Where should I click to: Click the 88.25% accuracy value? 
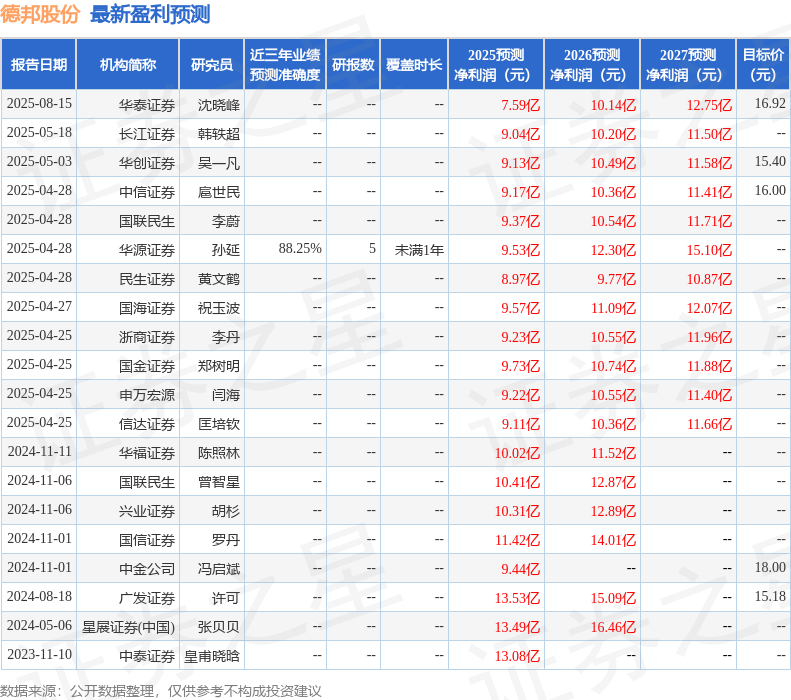(x=300, y=249)
